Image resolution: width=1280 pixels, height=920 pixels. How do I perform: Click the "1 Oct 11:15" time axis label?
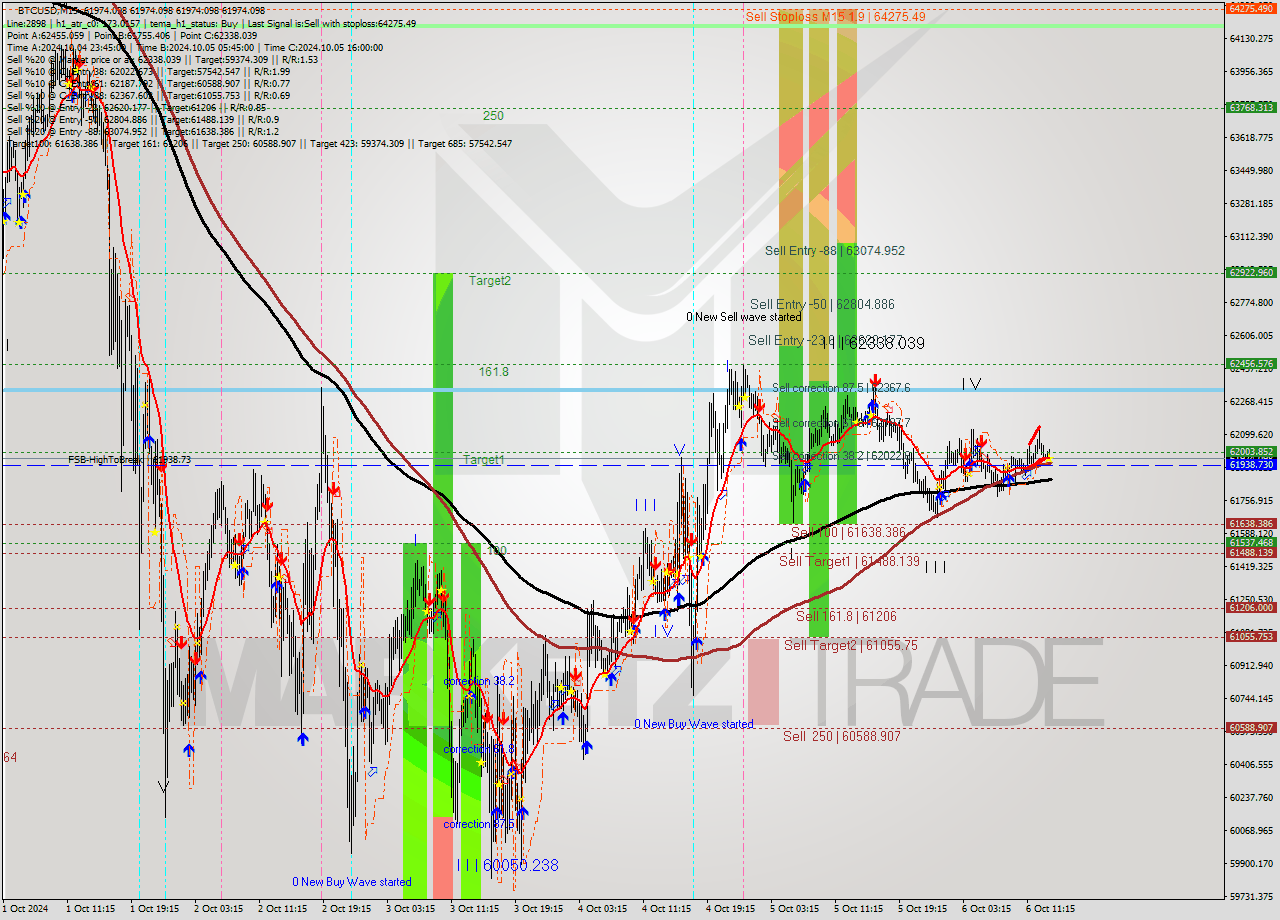pyautogui.click(x=90, y=909)
